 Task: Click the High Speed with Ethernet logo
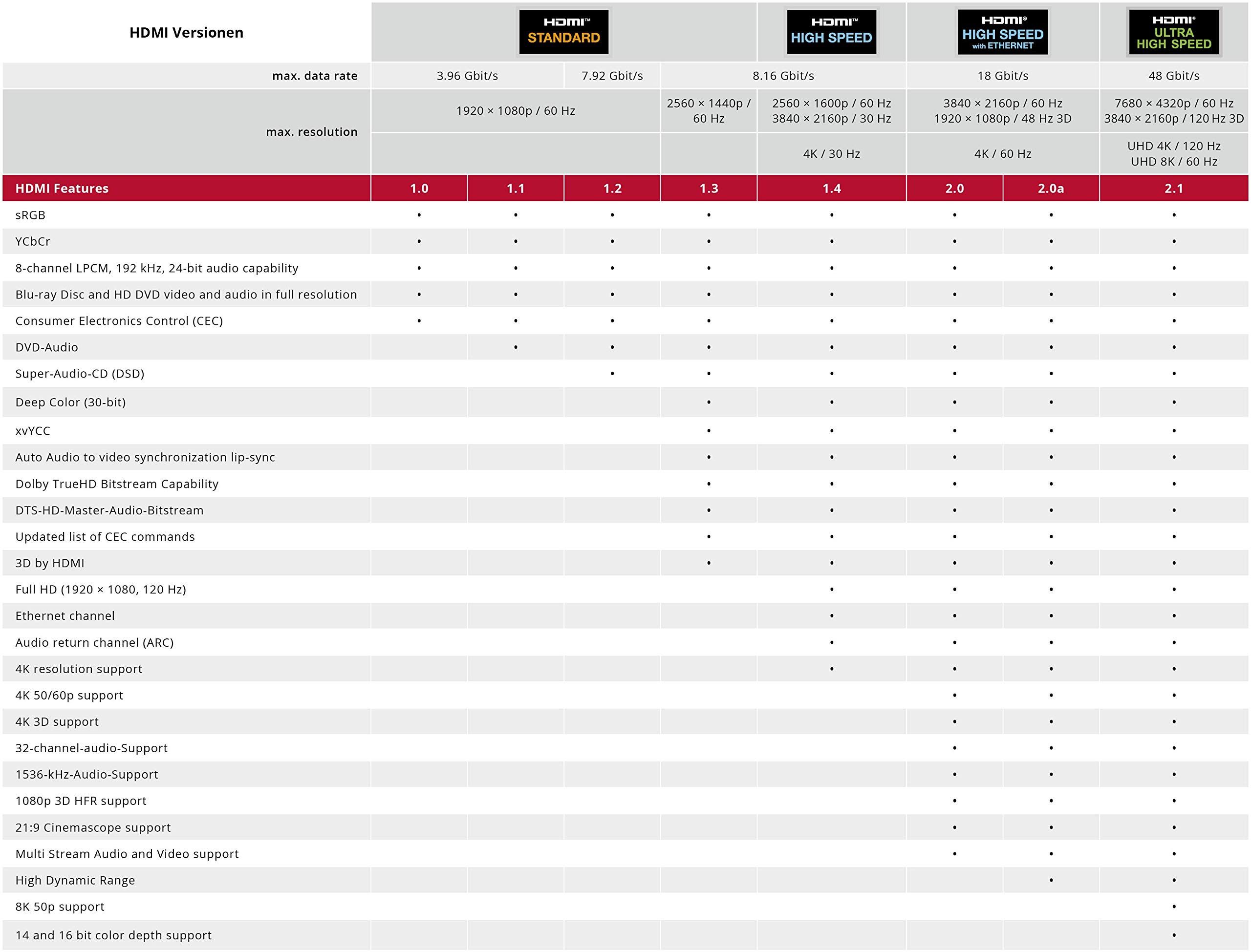[x=1002, y=32]
